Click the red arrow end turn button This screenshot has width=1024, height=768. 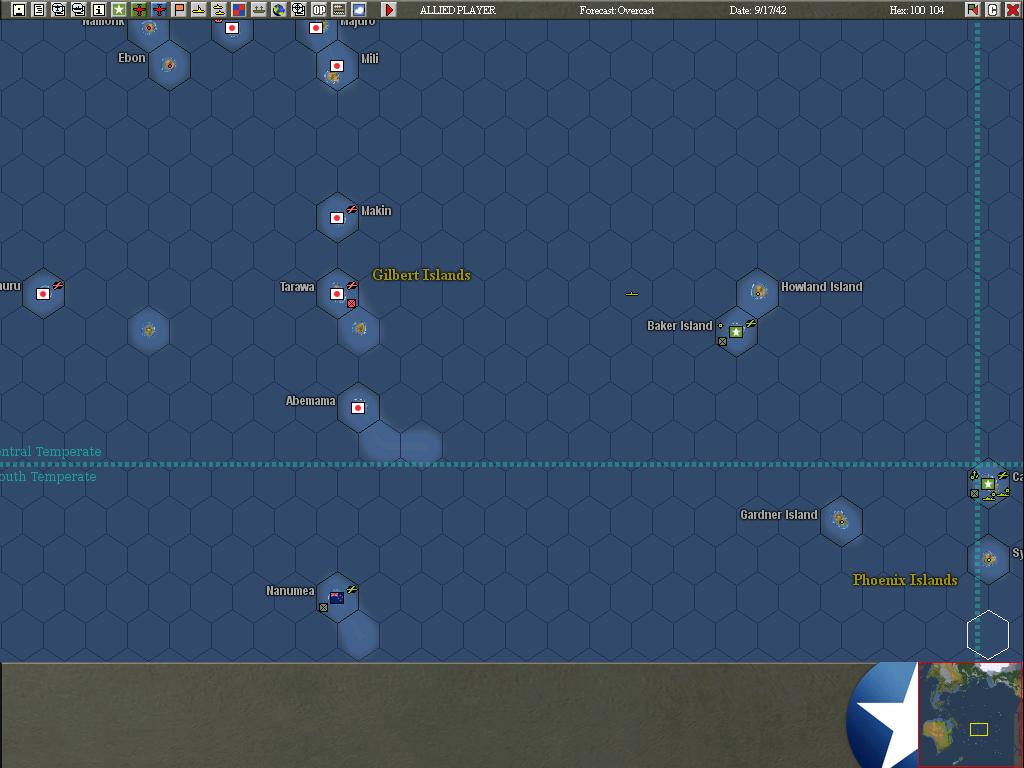click(389, 10)
